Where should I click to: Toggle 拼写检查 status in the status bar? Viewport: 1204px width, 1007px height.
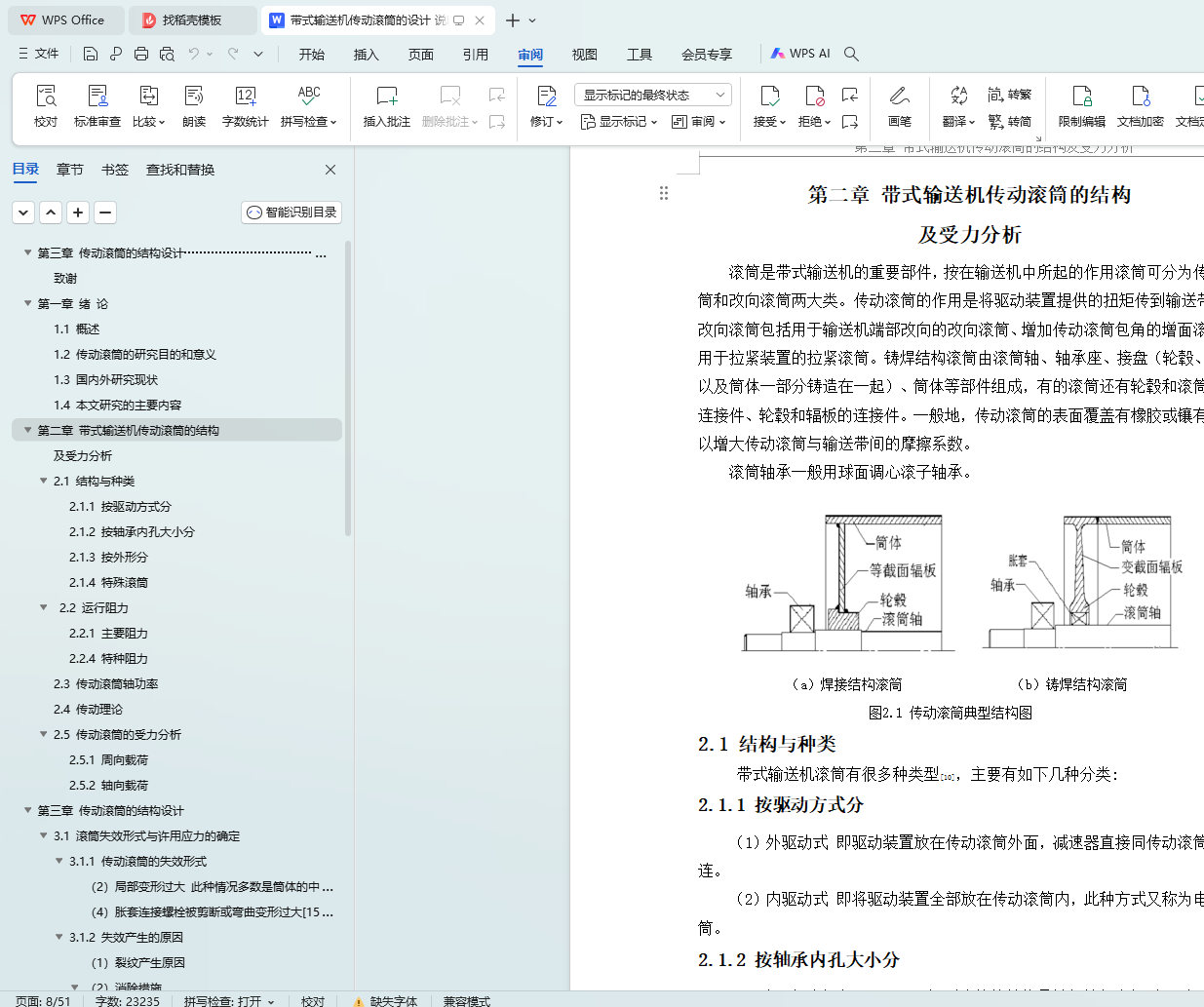[230, 1000]
